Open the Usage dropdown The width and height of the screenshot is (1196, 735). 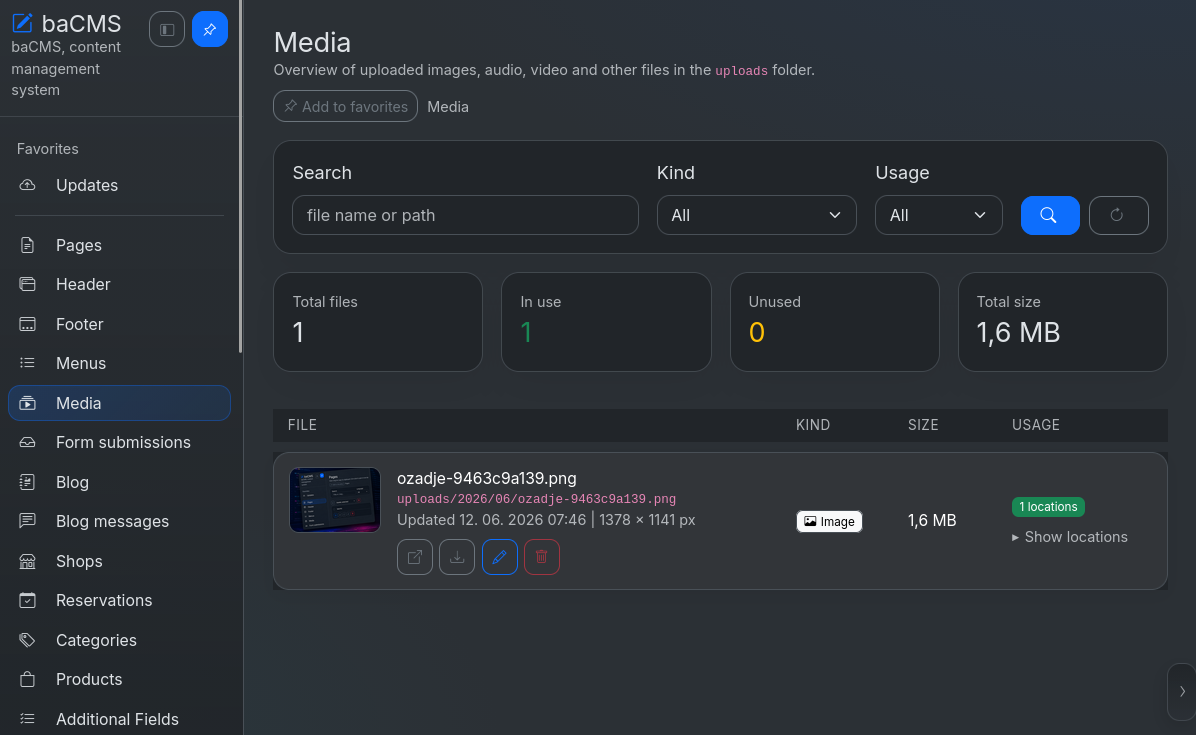click(x=938, y=216)
